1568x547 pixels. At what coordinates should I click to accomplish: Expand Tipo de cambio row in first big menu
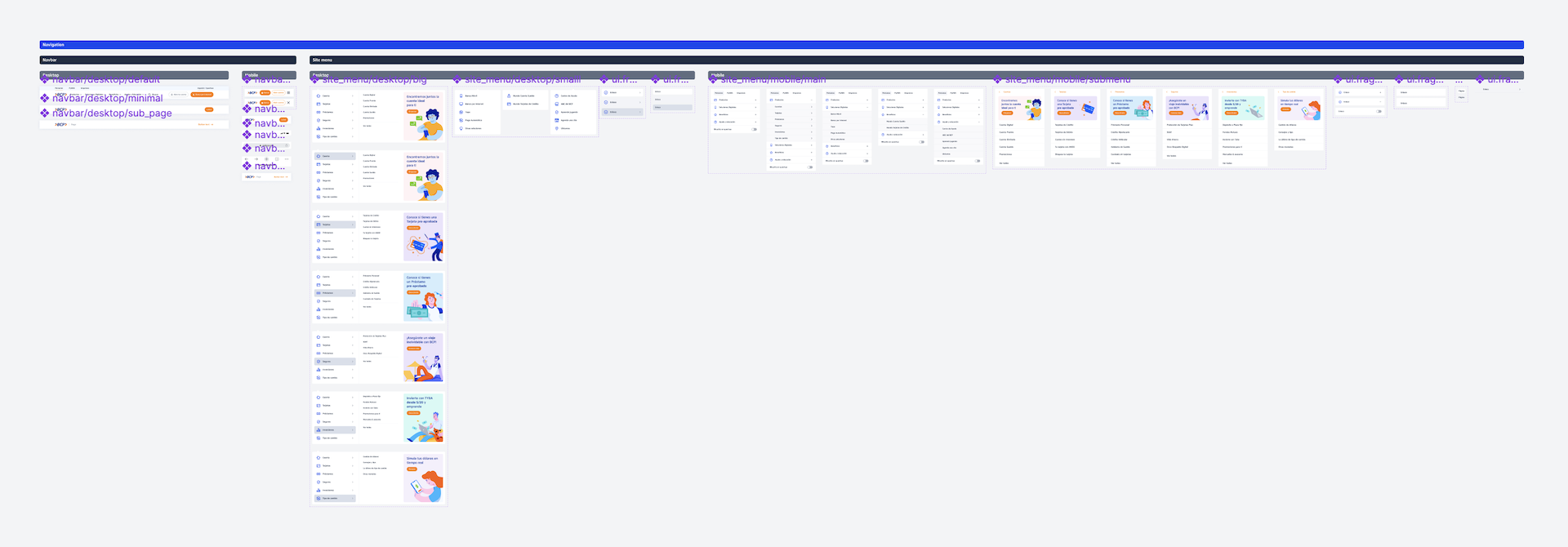tap(335, 136)
